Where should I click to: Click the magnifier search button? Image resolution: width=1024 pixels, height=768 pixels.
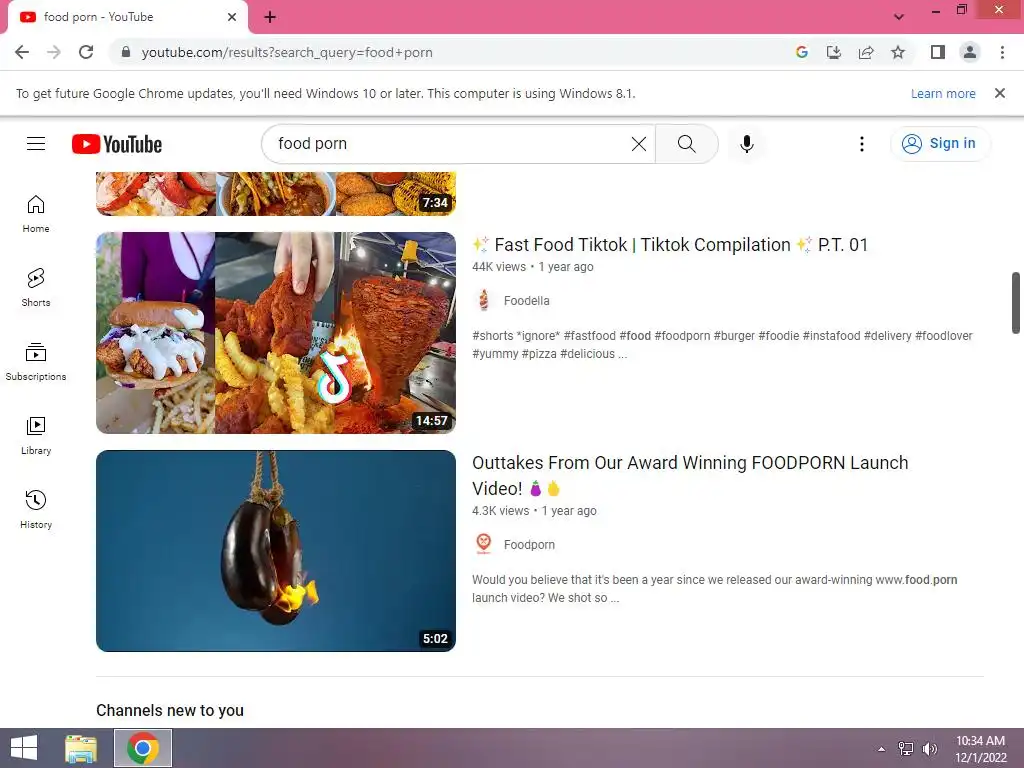coord(686,144)
